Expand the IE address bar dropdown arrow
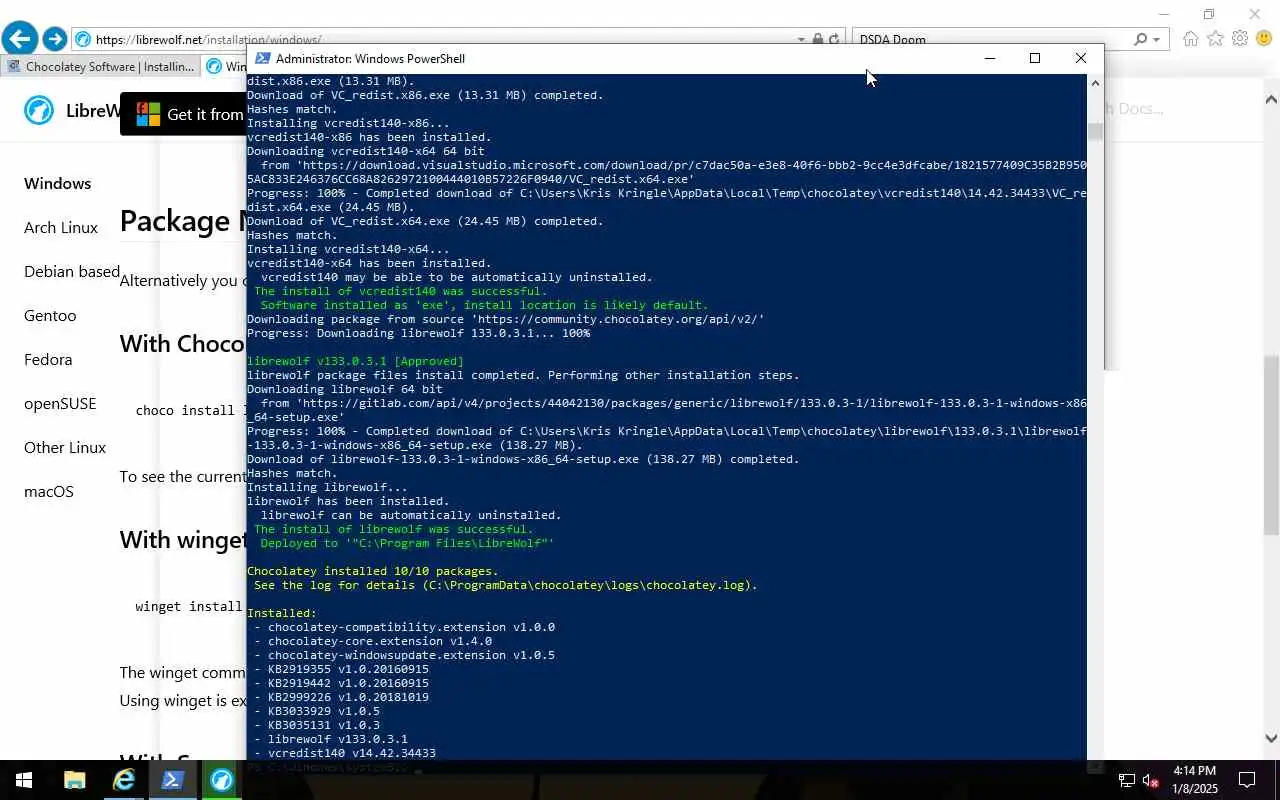Screen dimensions: 1280x800 801,40
